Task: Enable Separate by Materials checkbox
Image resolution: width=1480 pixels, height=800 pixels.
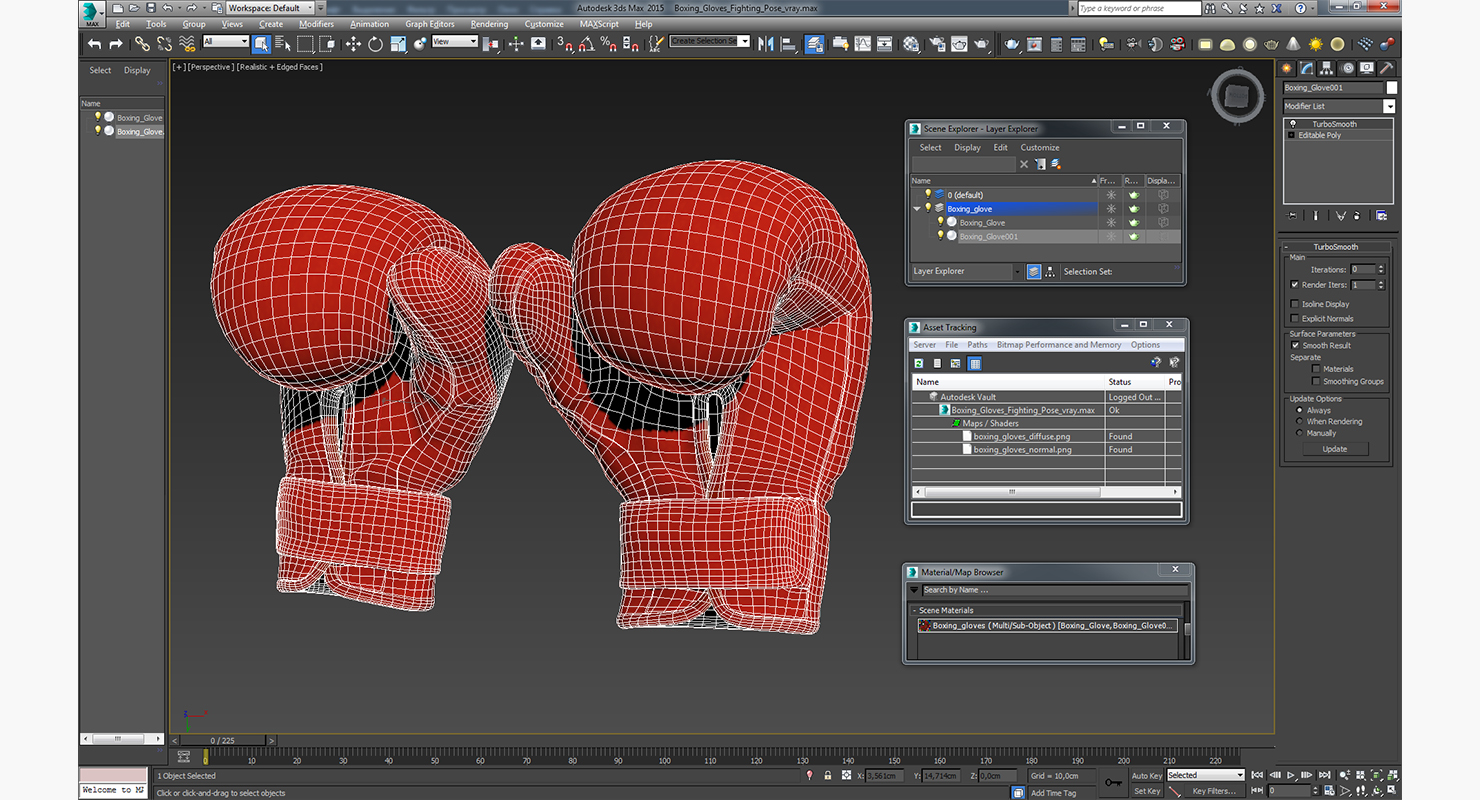Action: (1316, 368)
